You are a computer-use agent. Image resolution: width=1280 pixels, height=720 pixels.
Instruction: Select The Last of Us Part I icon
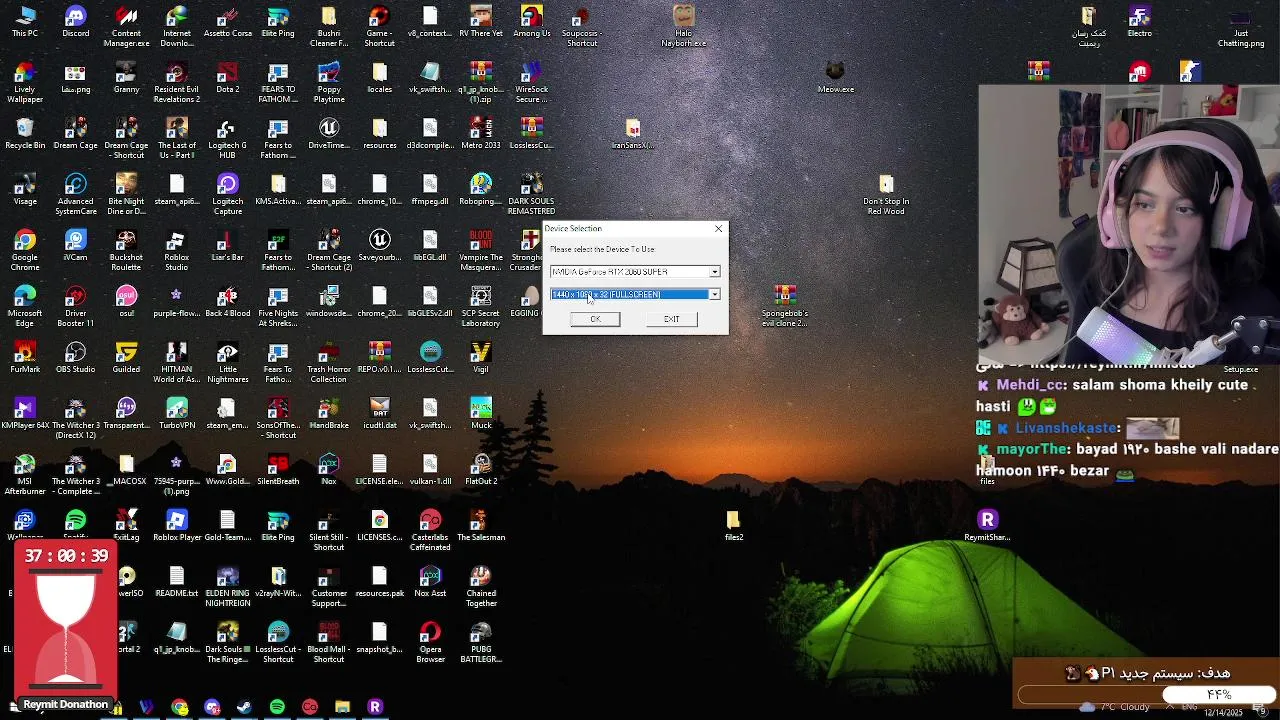[x=177, y=138]
